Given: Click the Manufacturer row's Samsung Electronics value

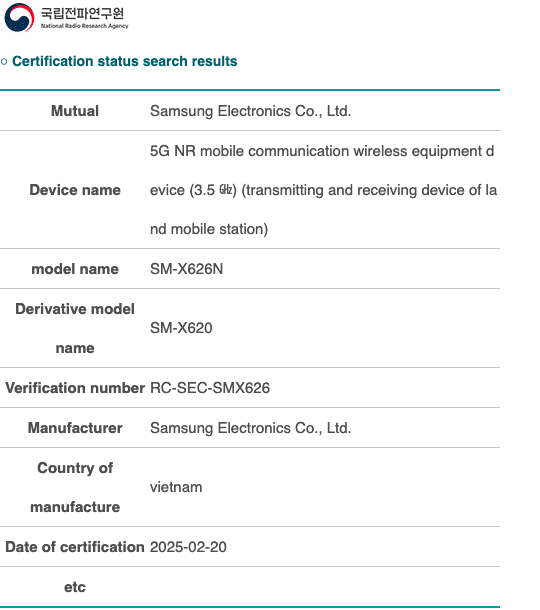Looking at the screenshot, I should pos(251,428).
